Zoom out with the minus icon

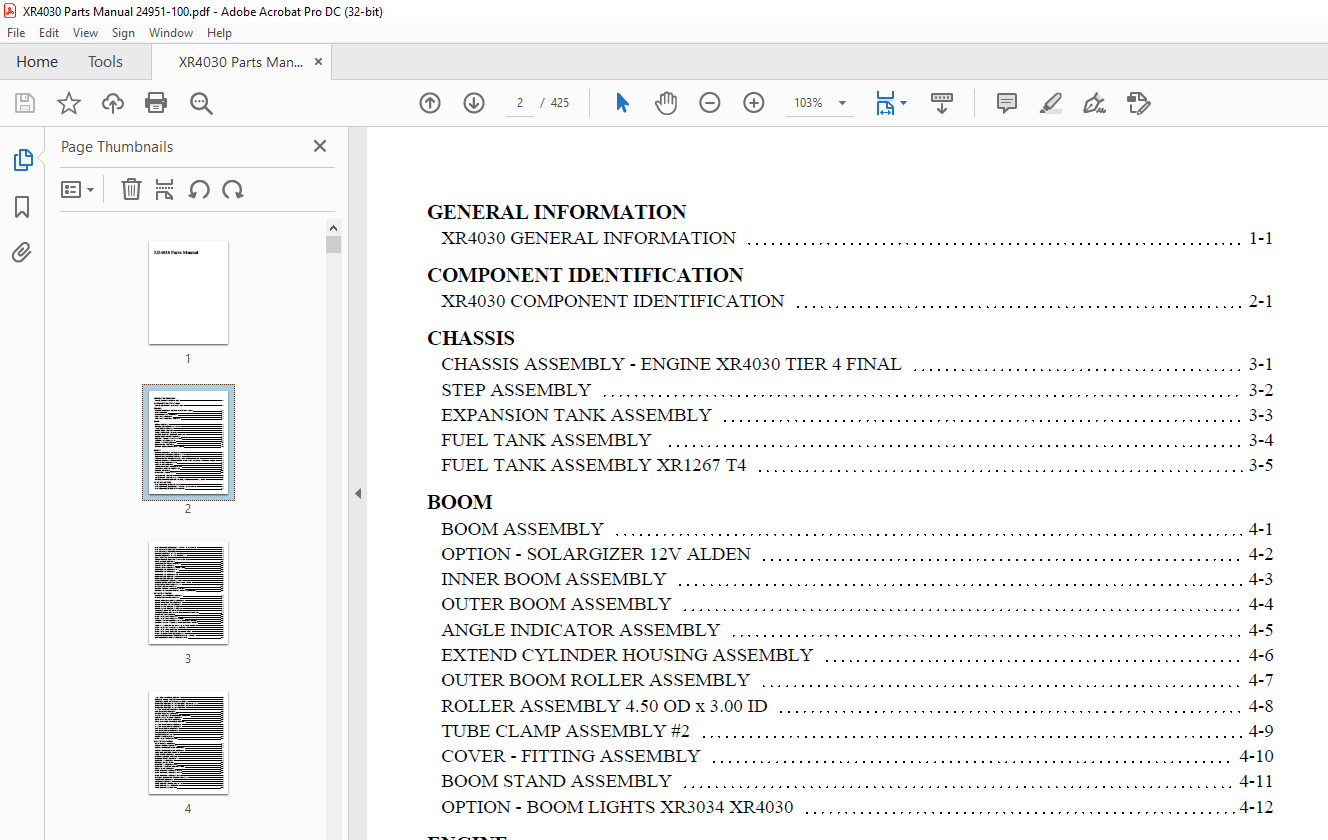coord(710,103)
